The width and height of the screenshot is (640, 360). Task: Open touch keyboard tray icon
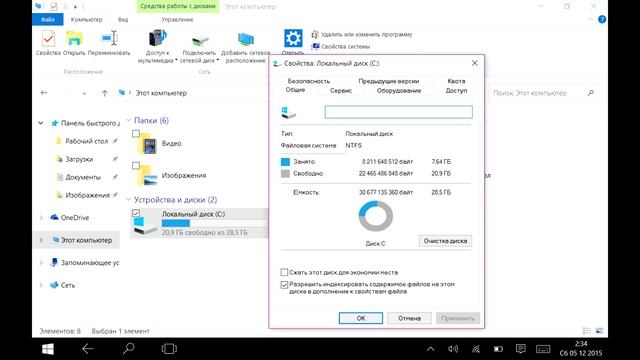(x=543, y=349)
